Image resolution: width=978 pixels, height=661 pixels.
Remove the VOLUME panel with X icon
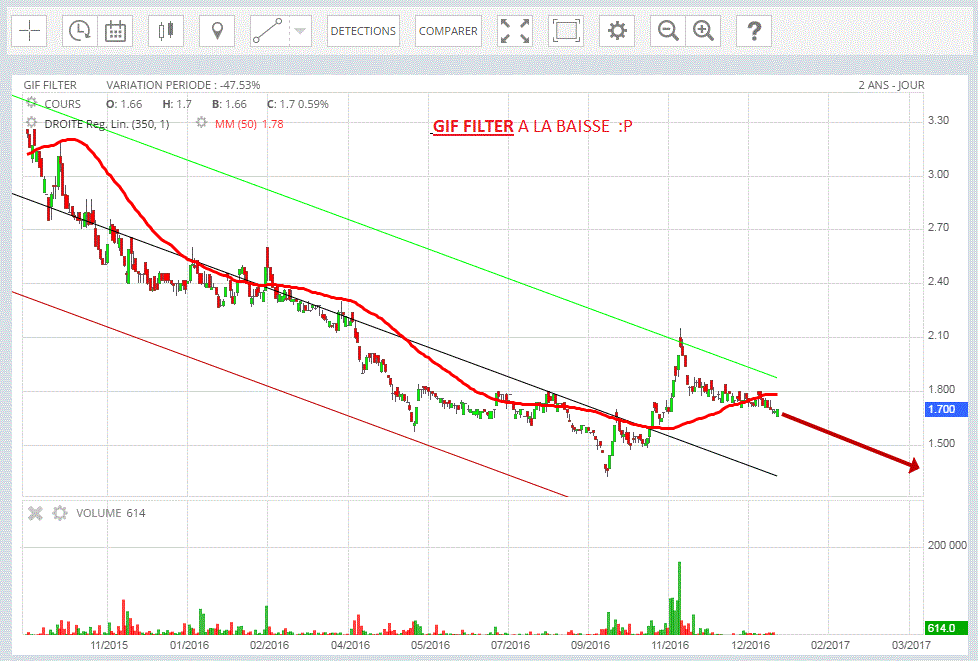coord(36,513)
